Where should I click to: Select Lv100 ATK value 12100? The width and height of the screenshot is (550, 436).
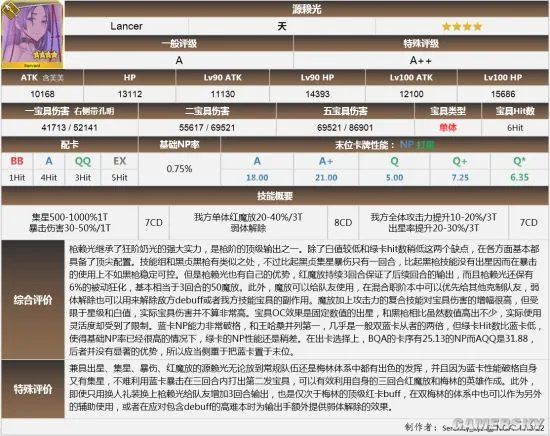coord(411,94)
